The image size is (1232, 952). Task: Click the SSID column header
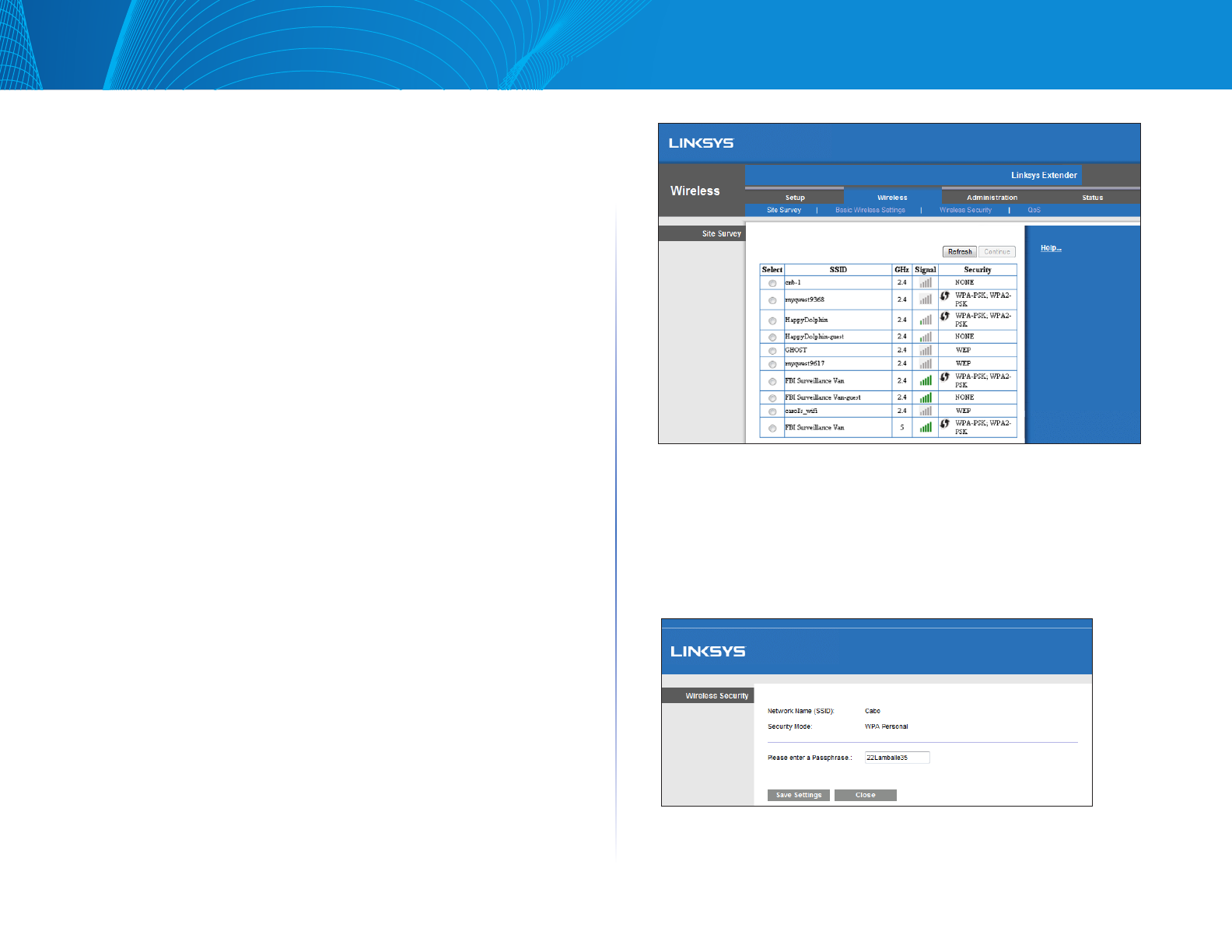tap(838, 270)
